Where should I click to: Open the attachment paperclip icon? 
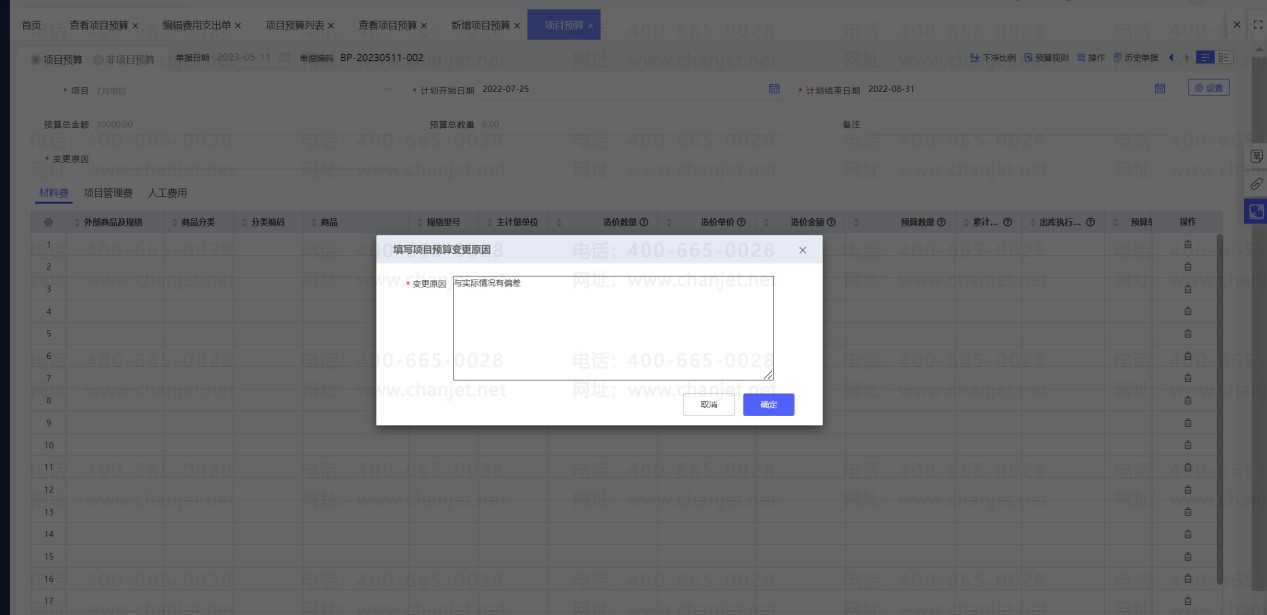point(1257,185)
